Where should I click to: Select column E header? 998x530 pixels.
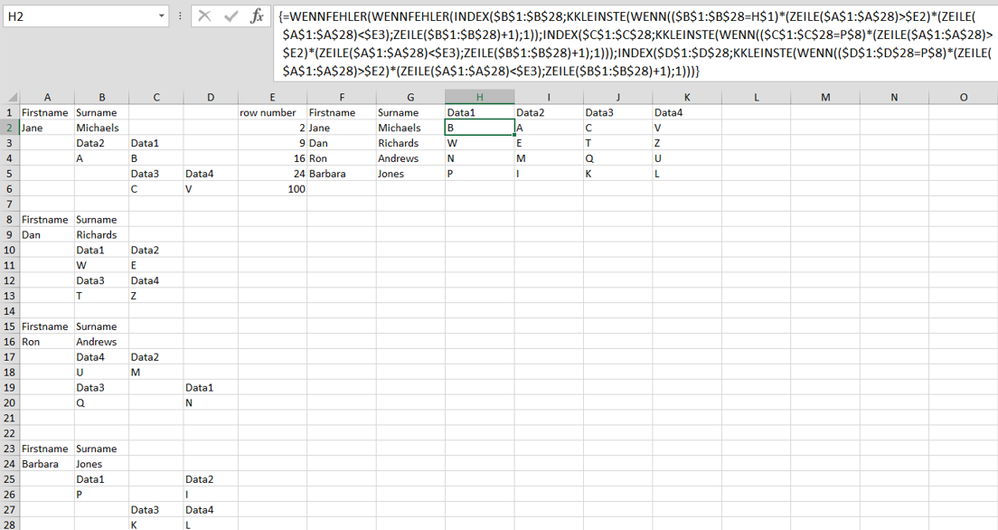tap(272, 97)
